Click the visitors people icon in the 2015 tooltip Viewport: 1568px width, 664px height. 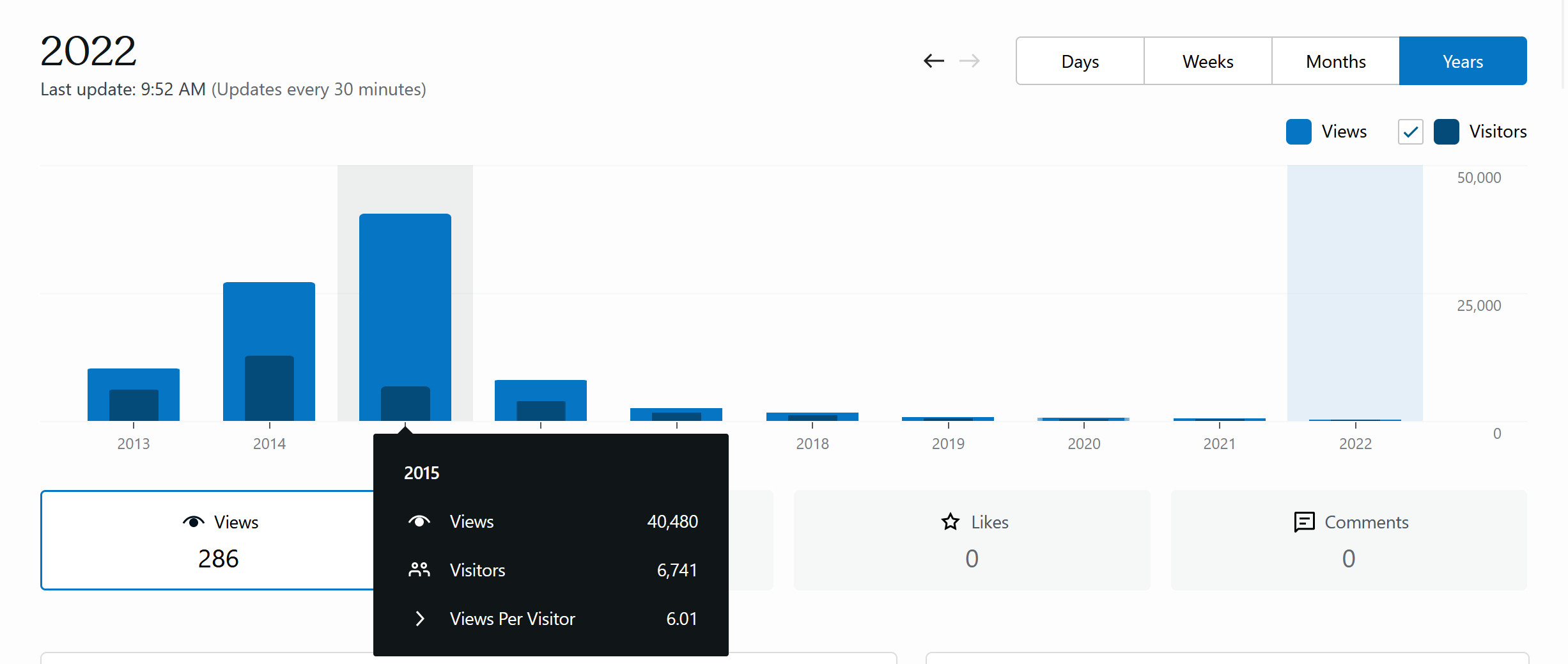(420, 569)
